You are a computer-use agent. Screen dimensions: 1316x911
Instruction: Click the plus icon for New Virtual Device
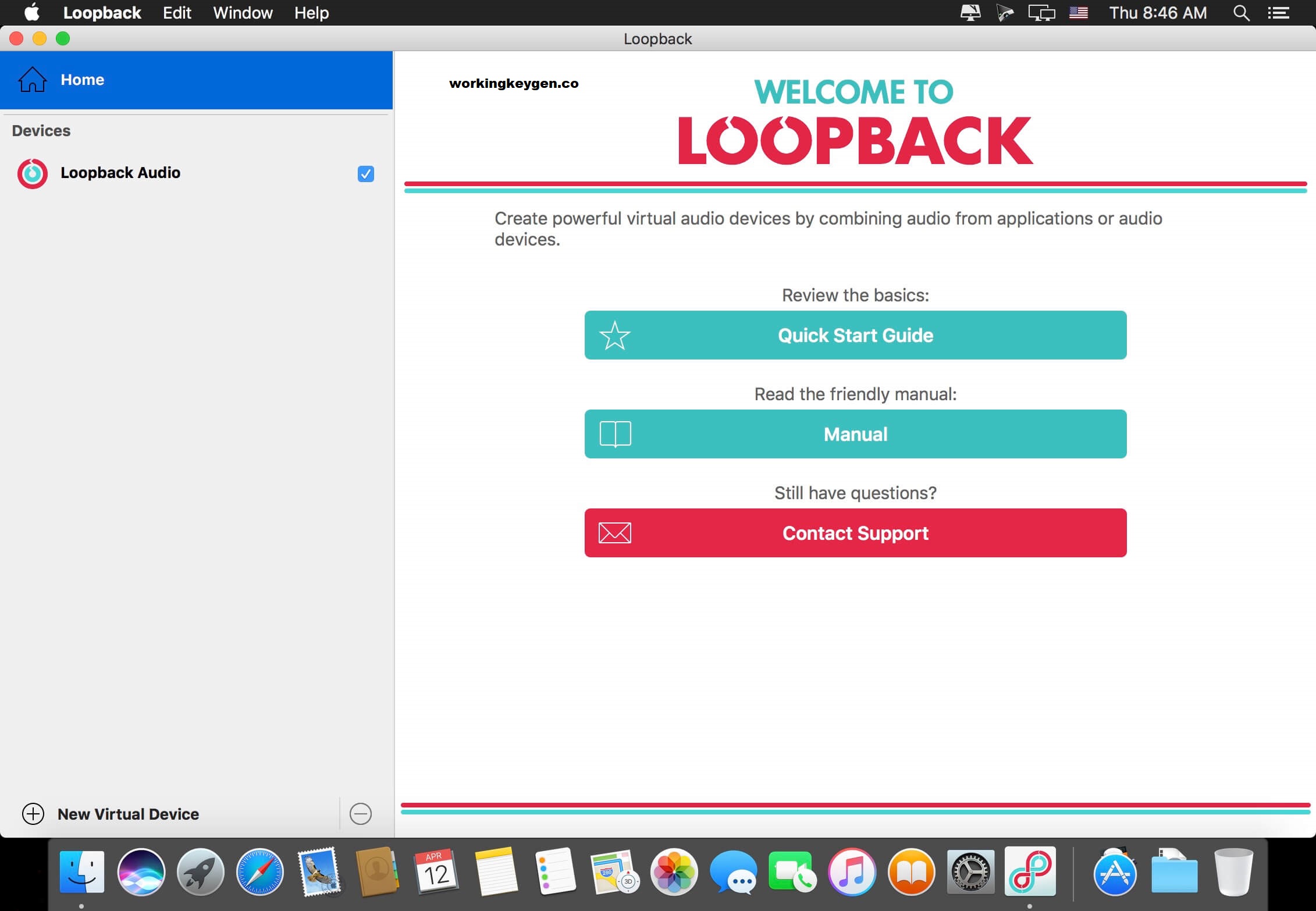(x=33, y=814)
